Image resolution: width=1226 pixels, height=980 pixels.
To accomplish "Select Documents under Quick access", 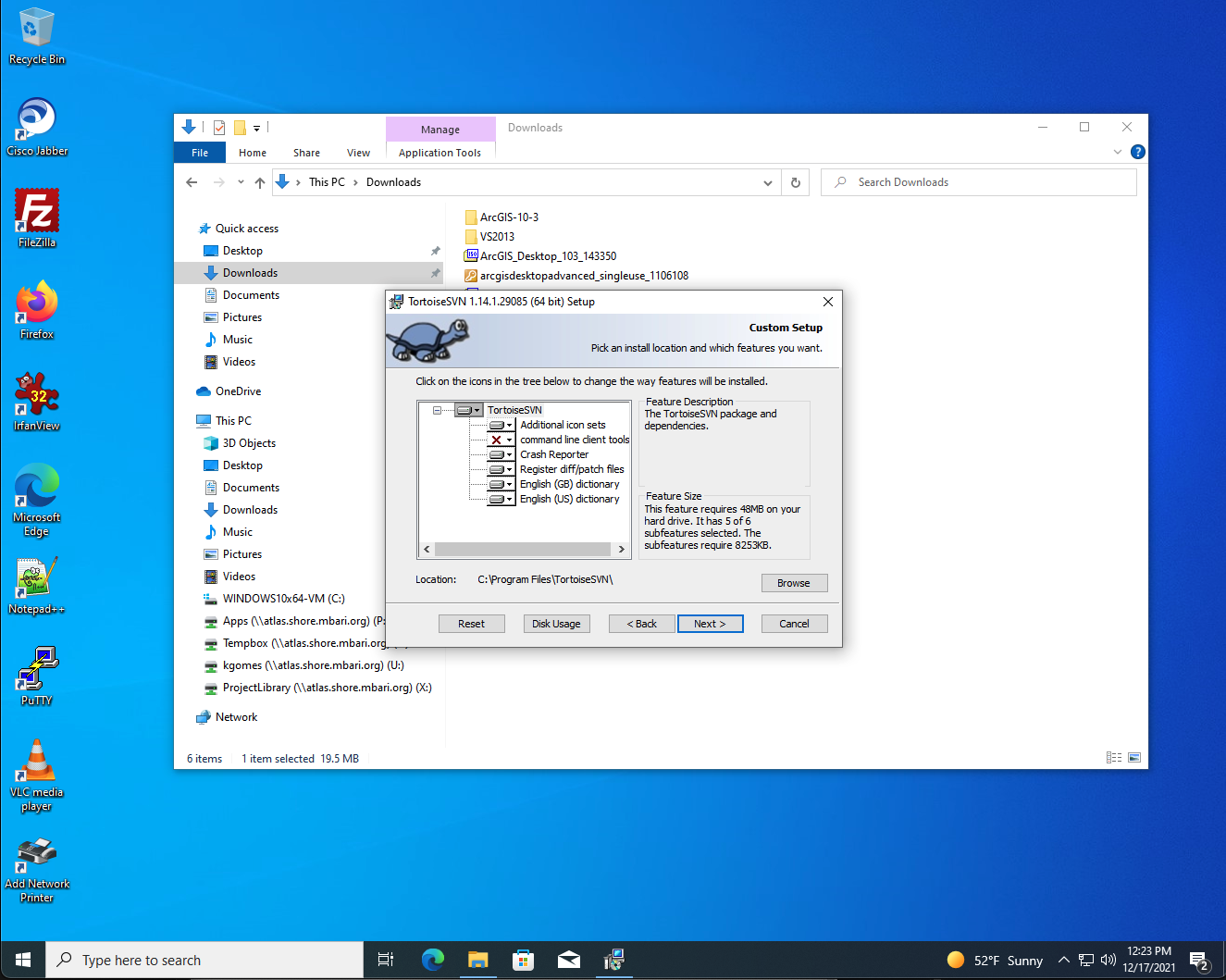I will pyautogui.click(x=251, y=295).
